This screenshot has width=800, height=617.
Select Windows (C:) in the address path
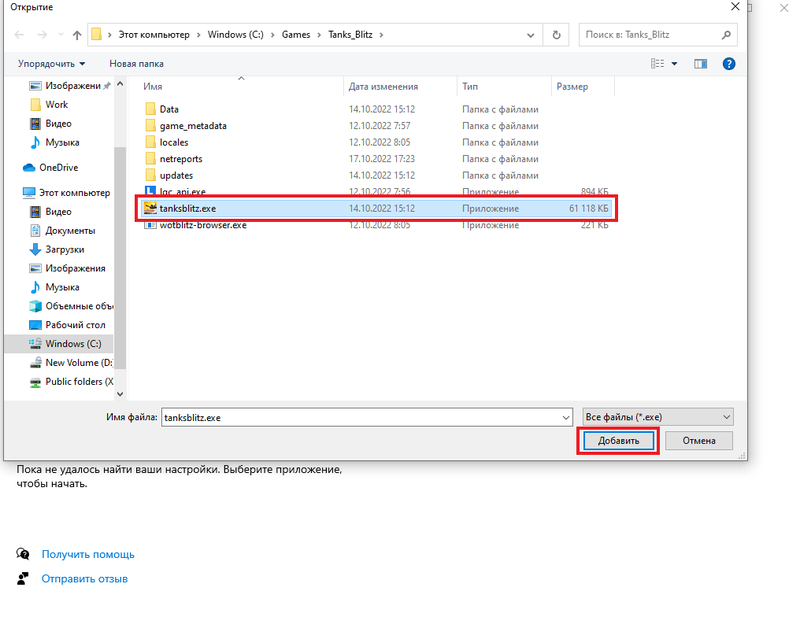pos(235,35)
